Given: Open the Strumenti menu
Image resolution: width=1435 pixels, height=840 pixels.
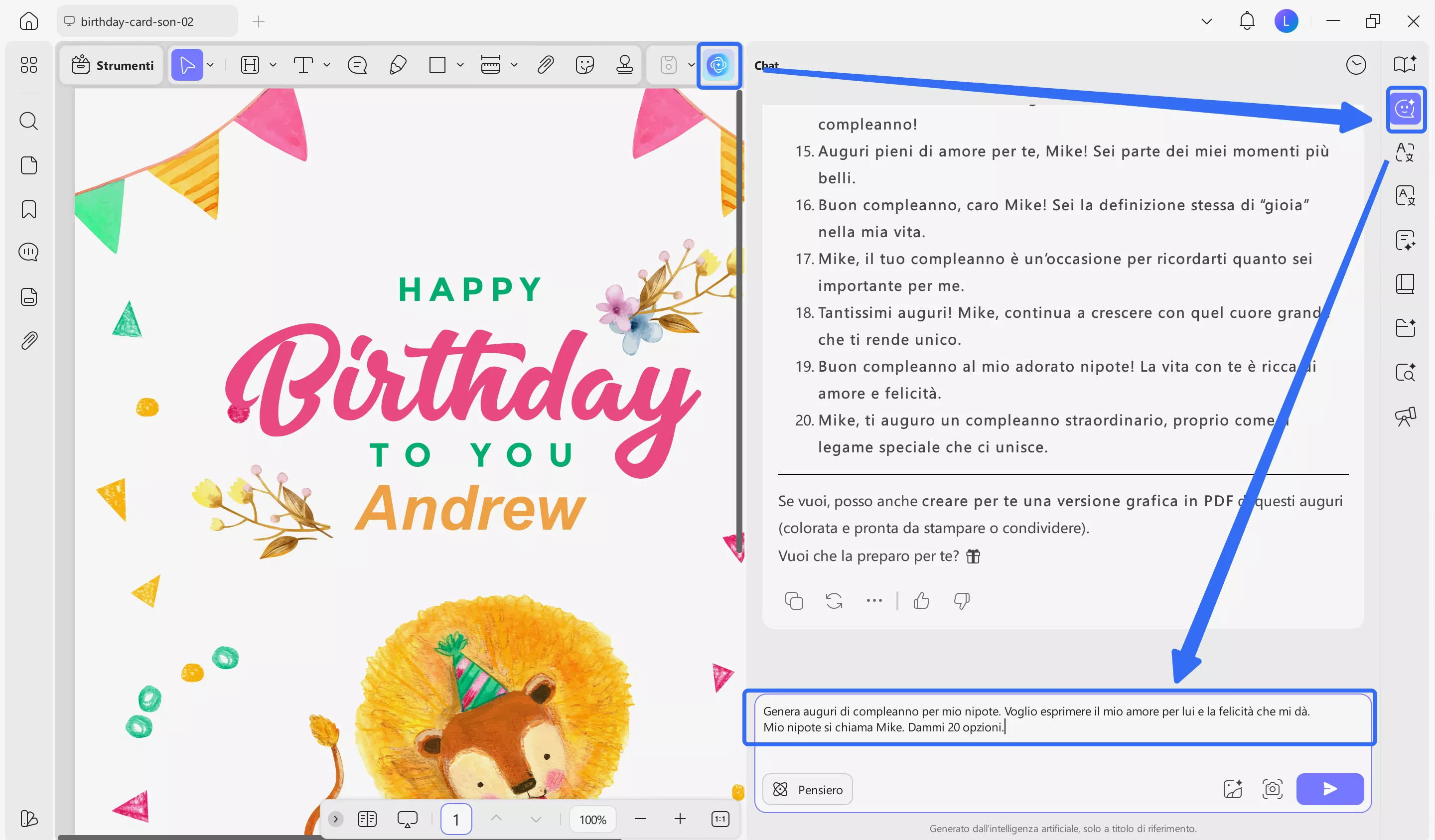Looking at the screenshot, I should tap(112, 65).
